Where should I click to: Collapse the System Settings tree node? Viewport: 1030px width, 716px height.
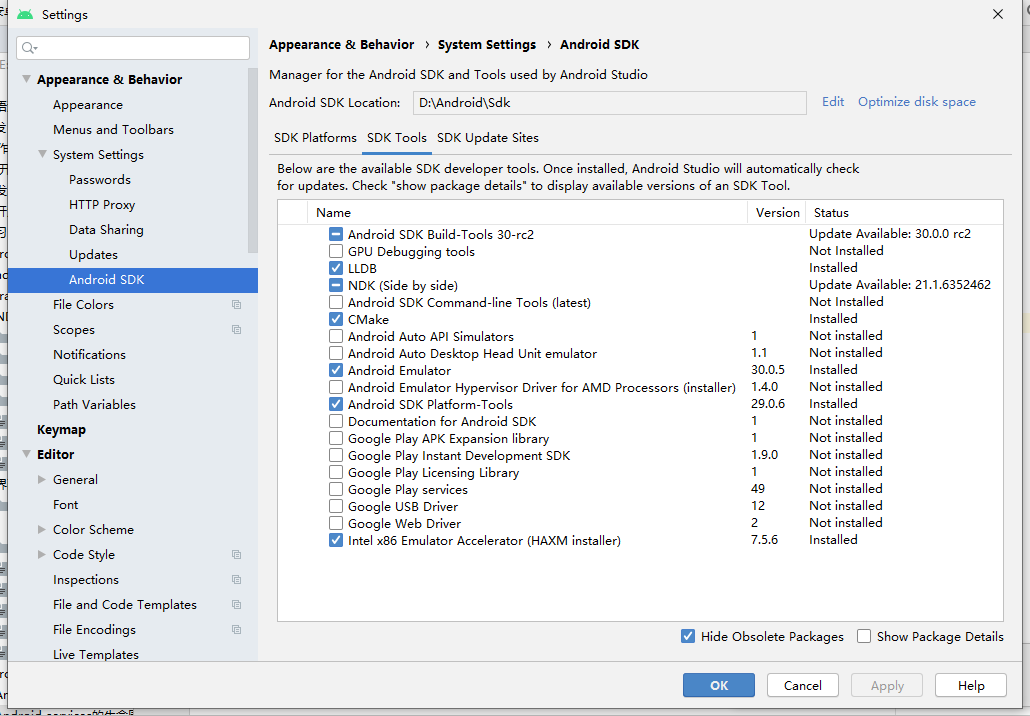42,155
